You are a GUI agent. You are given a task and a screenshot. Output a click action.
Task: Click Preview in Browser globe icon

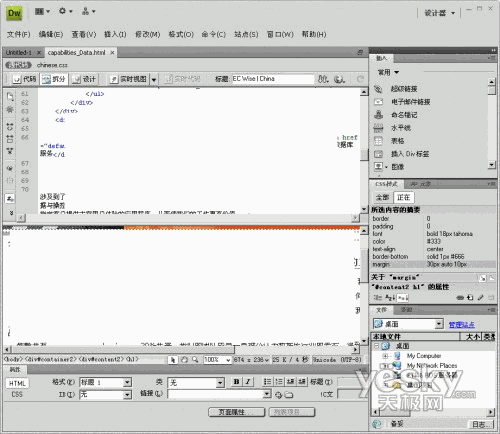pos(339,79)
